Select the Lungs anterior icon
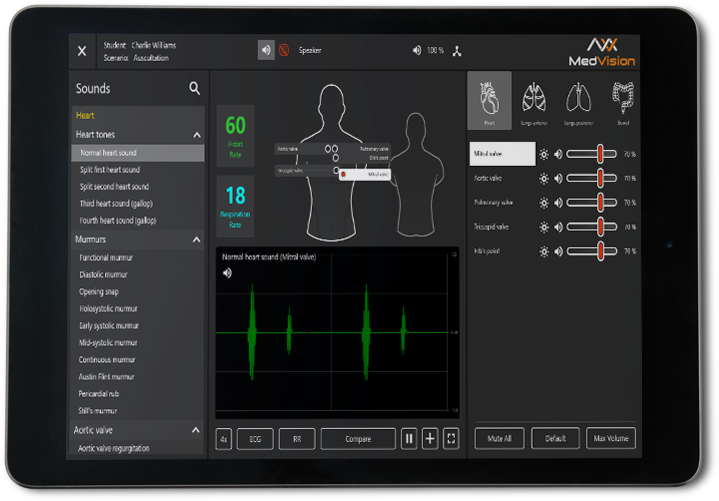719x501 pixels. pos(533,100)
